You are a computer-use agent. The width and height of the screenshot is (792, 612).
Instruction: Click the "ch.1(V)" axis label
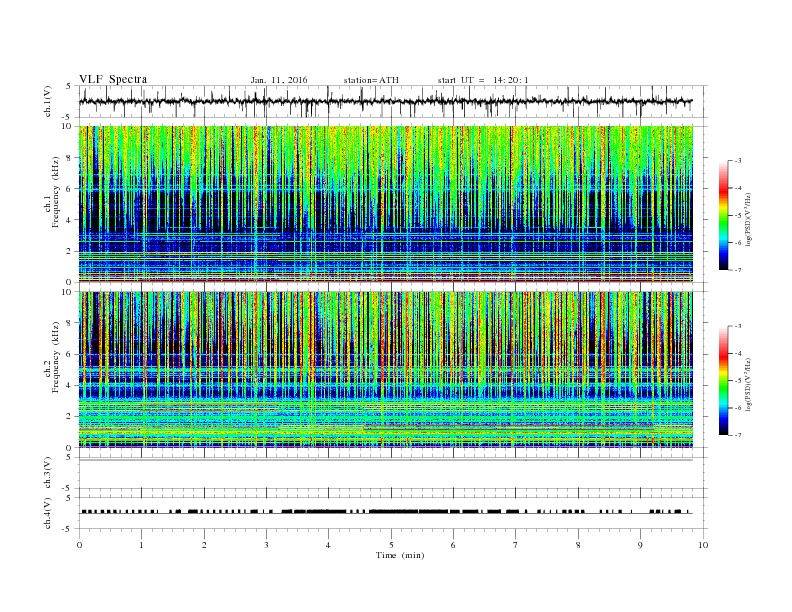tap(48, 102)
